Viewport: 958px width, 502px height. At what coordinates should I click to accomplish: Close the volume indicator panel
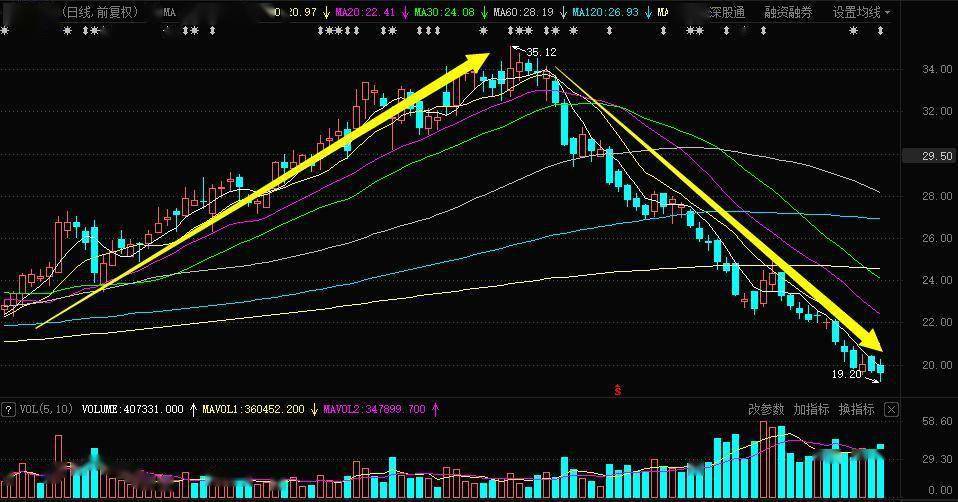pyautogui.click(x=891, y=409)
